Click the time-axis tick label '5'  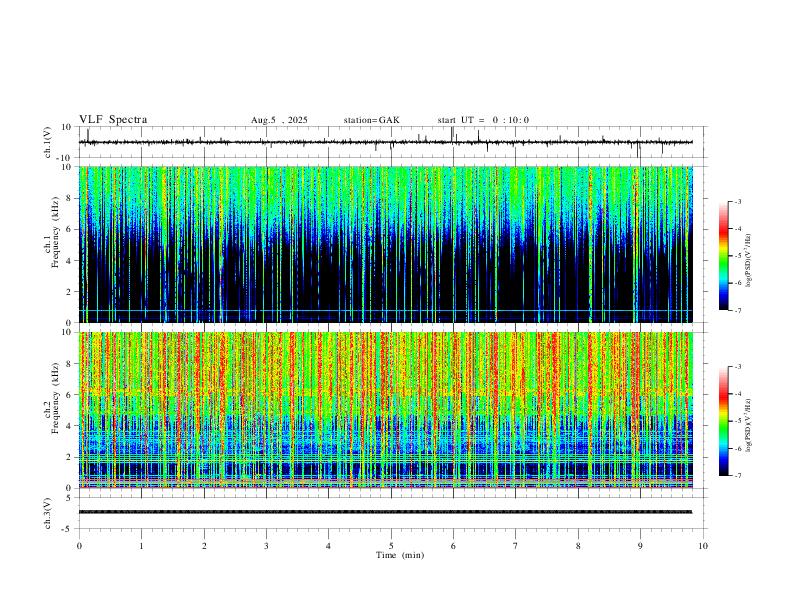click(x=391, y=546)
